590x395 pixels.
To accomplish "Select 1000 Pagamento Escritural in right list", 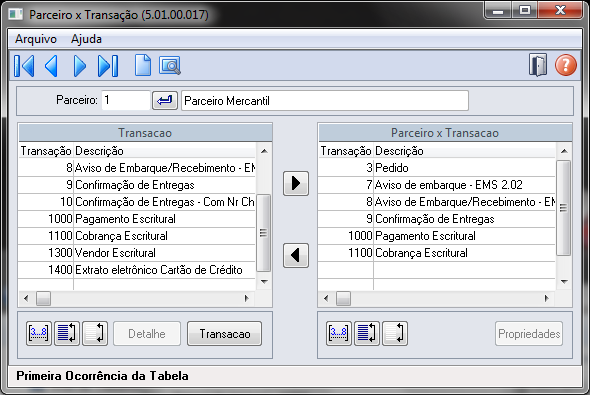I will [437, 236].
